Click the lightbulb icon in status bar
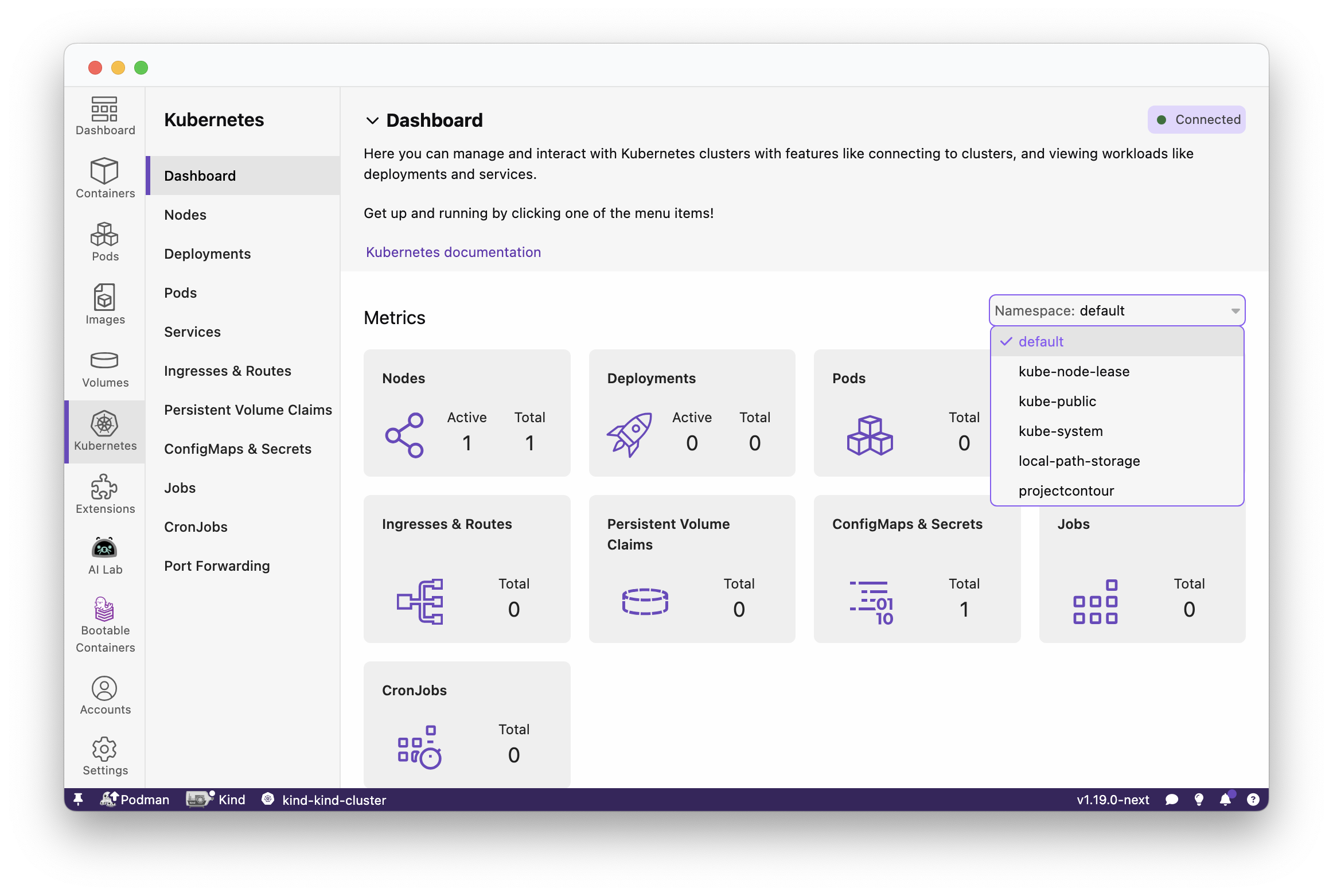1333x896 pixels. click(1199, 800)
